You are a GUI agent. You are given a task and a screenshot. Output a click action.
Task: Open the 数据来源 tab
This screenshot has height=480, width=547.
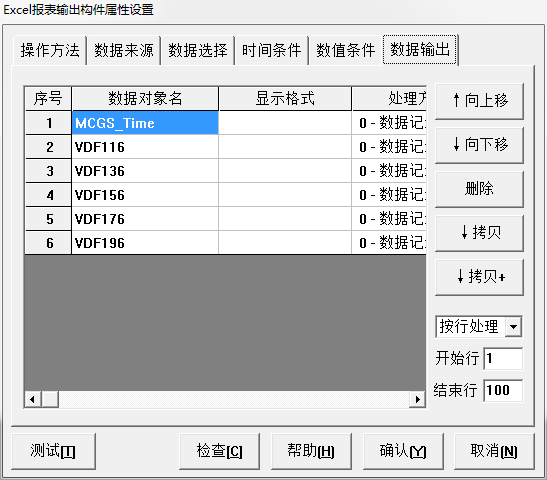(x=124, y=50)
